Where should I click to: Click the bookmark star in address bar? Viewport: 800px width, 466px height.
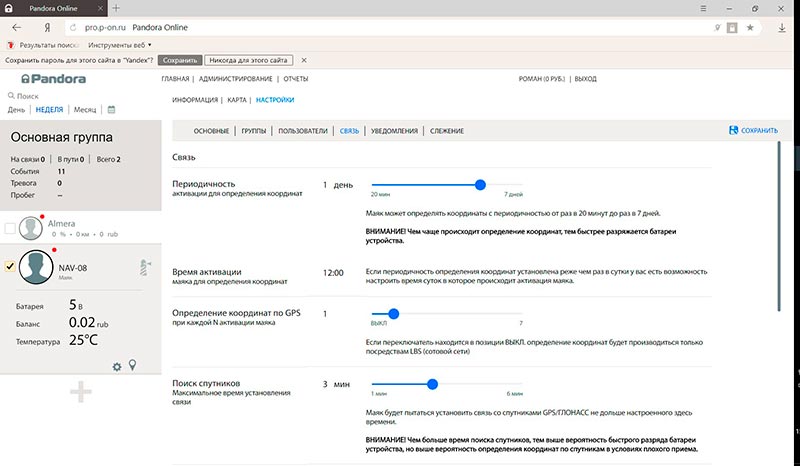click(750, 27)
